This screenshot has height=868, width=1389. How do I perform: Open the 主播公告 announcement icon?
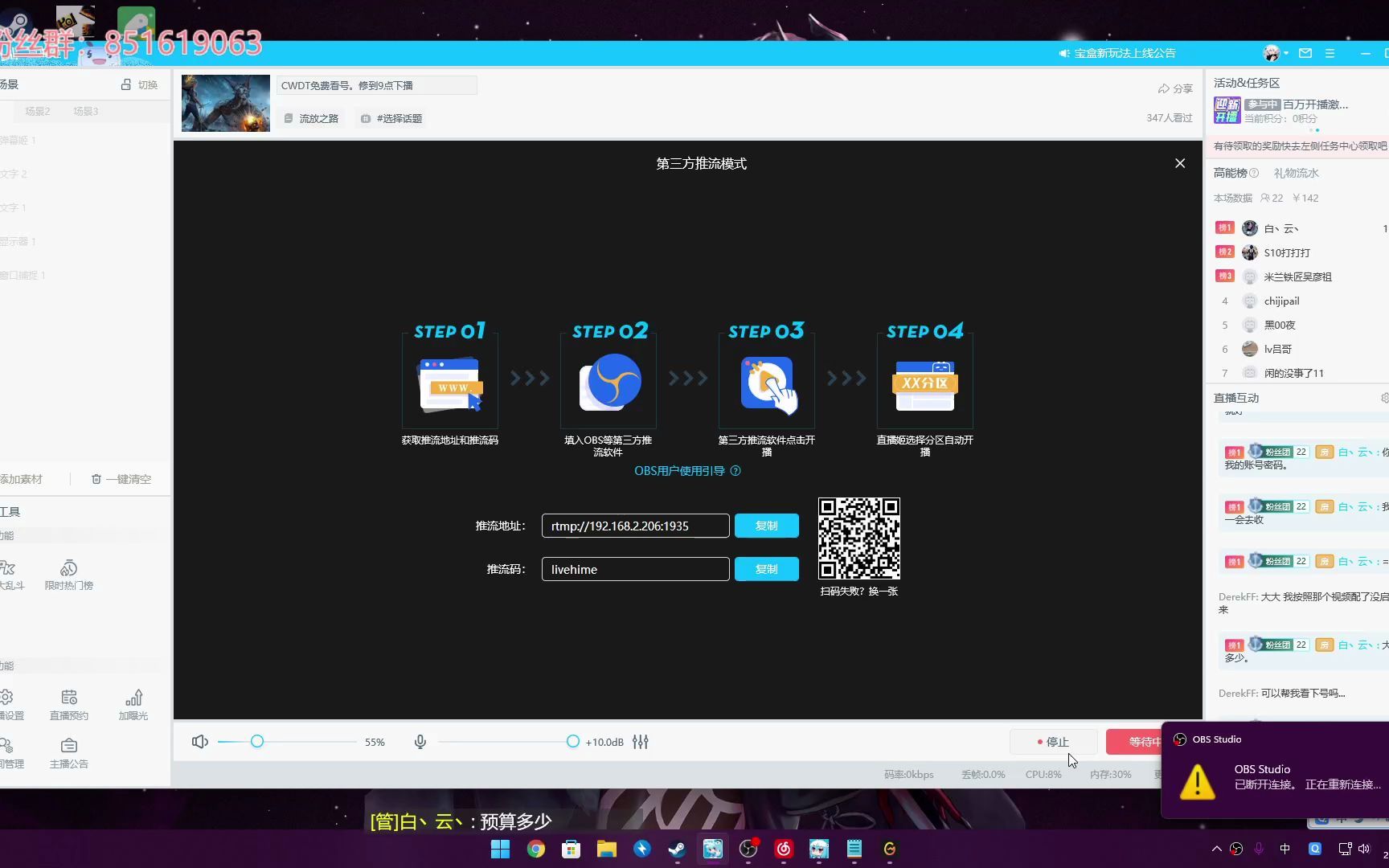click(x=69, y=754)
